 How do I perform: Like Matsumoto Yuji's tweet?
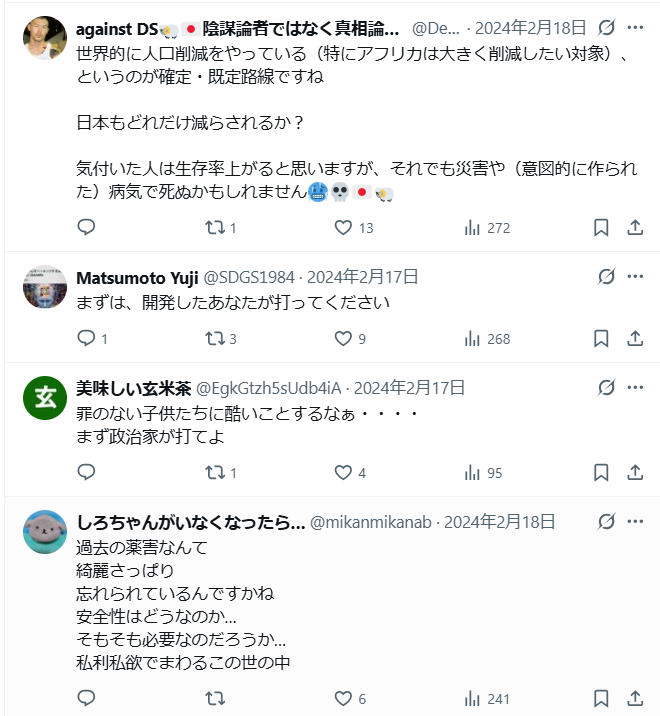(x=343, y=339)
